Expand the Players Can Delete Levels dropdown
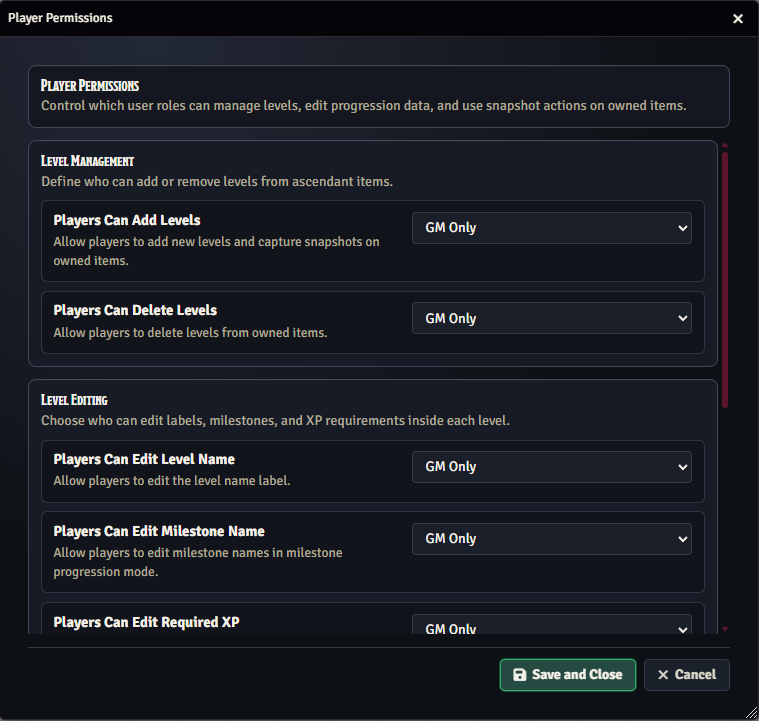The width and height of the screenshot is (759, 721). tap(552, 319)
